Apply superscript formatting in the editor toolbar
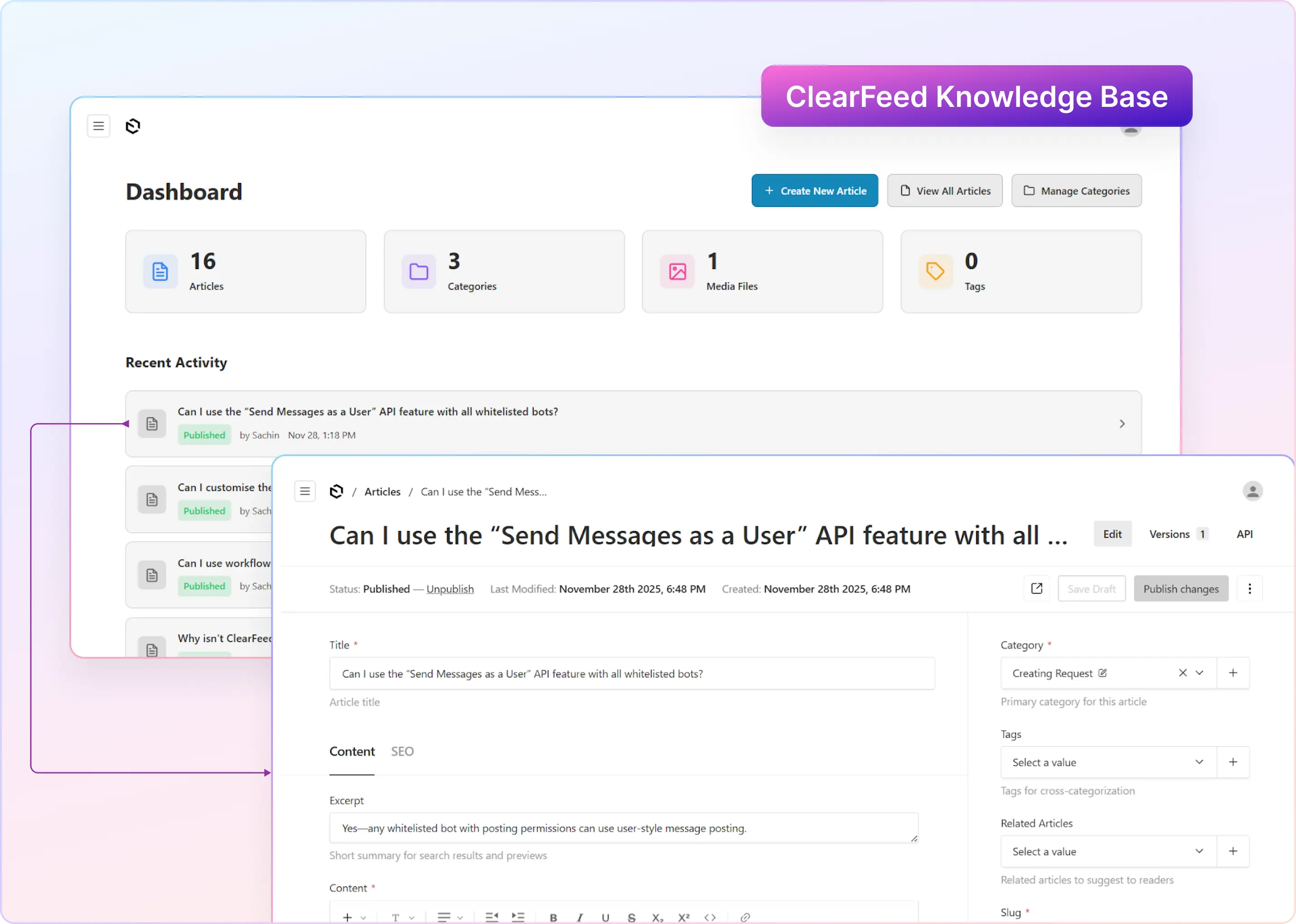 coord(683,917)
